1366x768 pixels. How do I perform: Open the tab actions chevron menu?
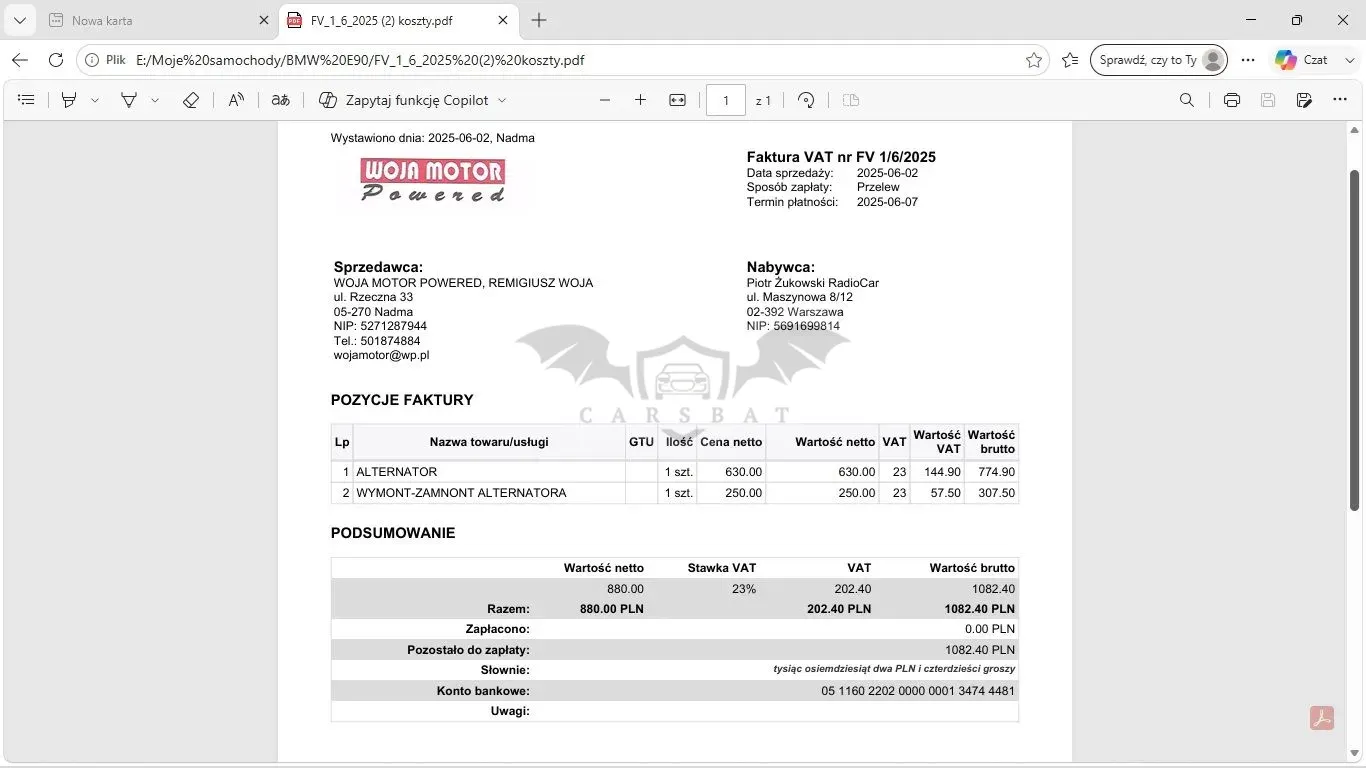coord(19,20)
